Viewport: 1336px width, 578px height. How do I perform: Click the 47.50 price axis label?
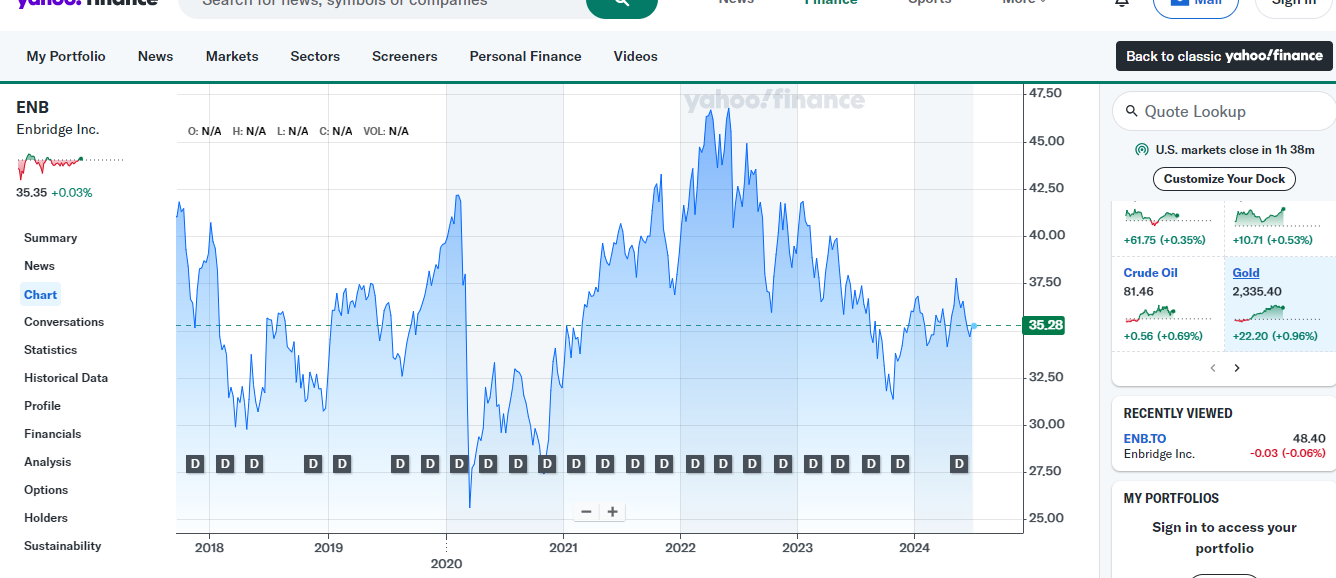click(x=1046, y=93)
